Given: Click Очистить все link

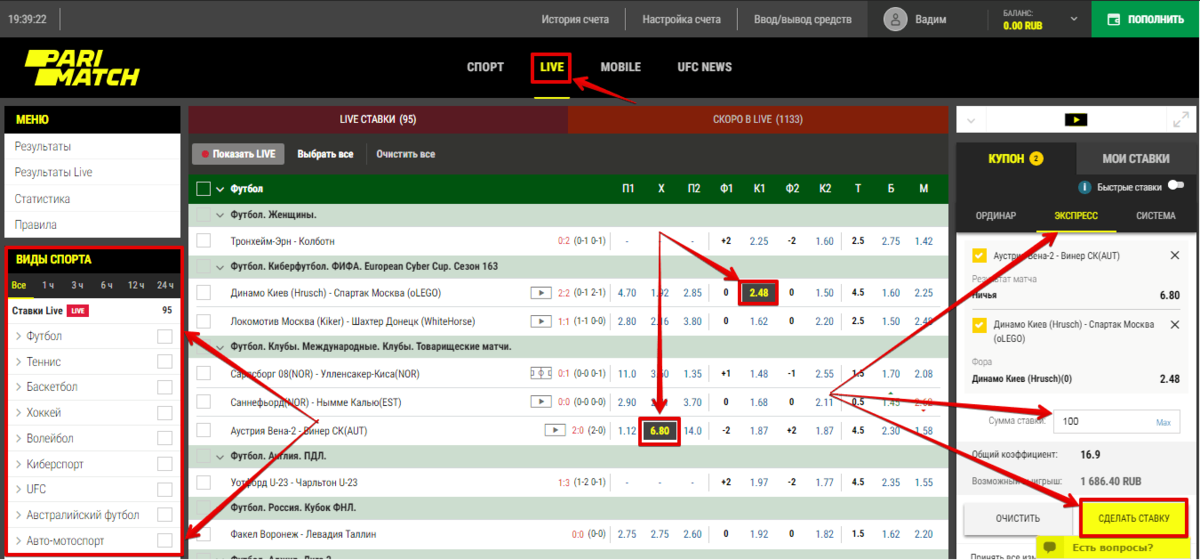Looking at the screenshot, I should point(405,154).
